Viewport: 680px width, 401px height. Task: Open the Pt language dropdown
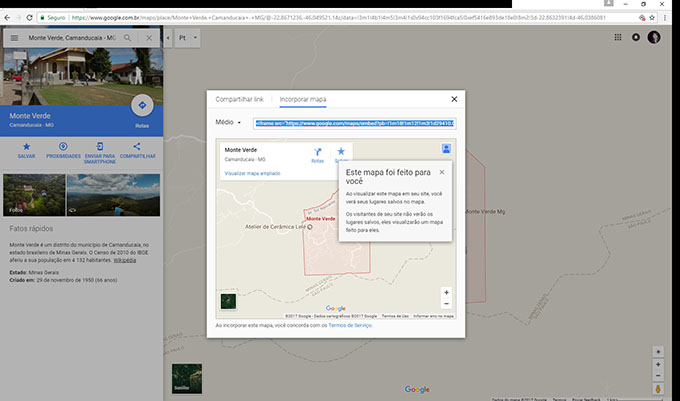coord(188,38)
